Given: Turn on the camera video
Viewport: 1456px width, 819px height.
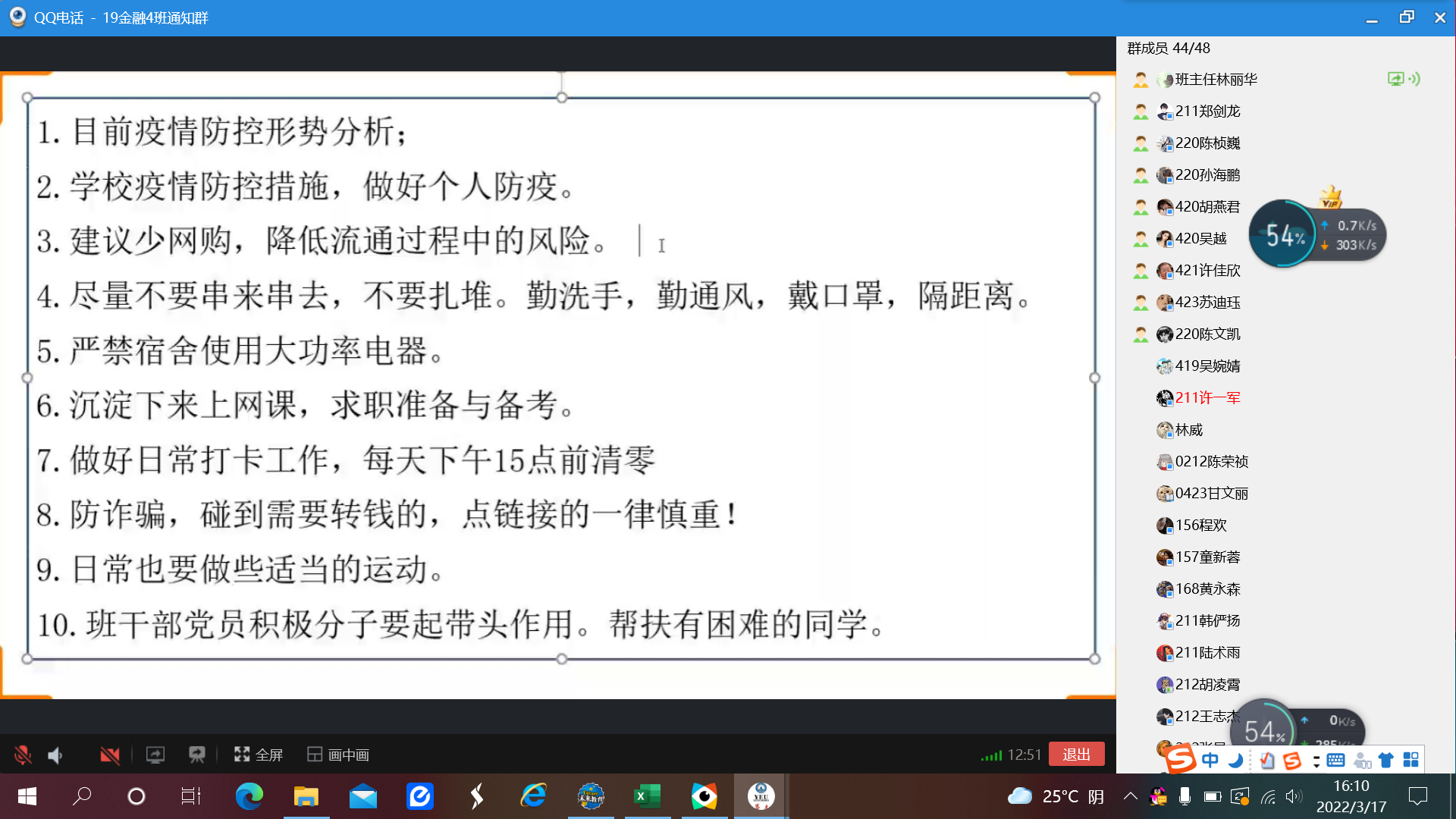Looking at the screenshot, I should [110, 755].
